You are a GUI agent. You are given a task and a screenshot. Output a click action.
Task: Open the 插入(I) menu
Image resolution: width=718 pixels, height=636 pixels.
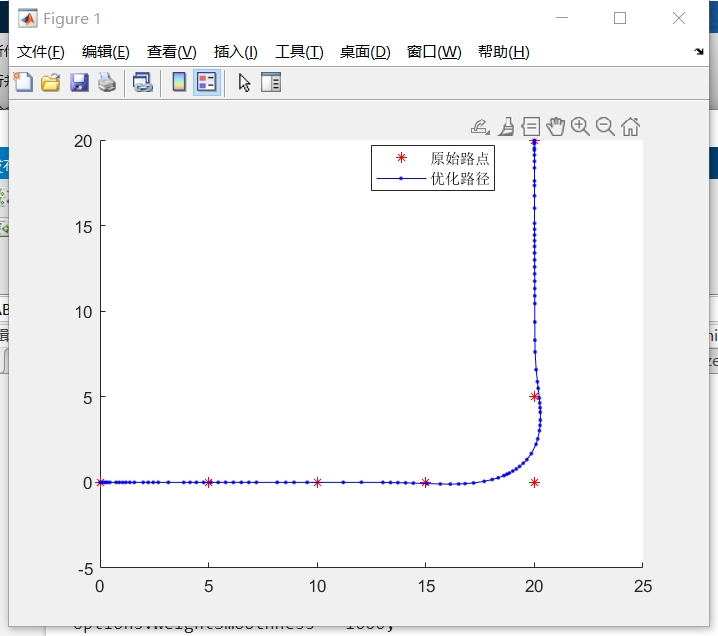pyautogui.click(x=235, y=52)
